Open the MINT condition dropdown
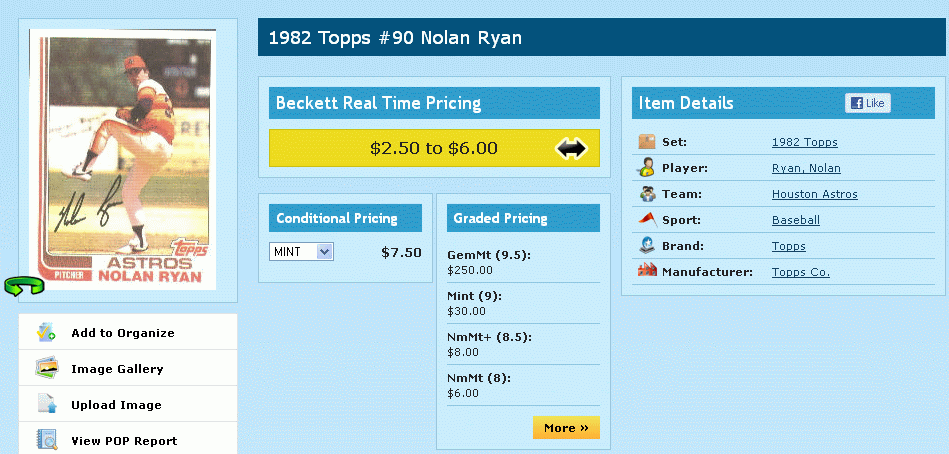 tap(302, 252)
